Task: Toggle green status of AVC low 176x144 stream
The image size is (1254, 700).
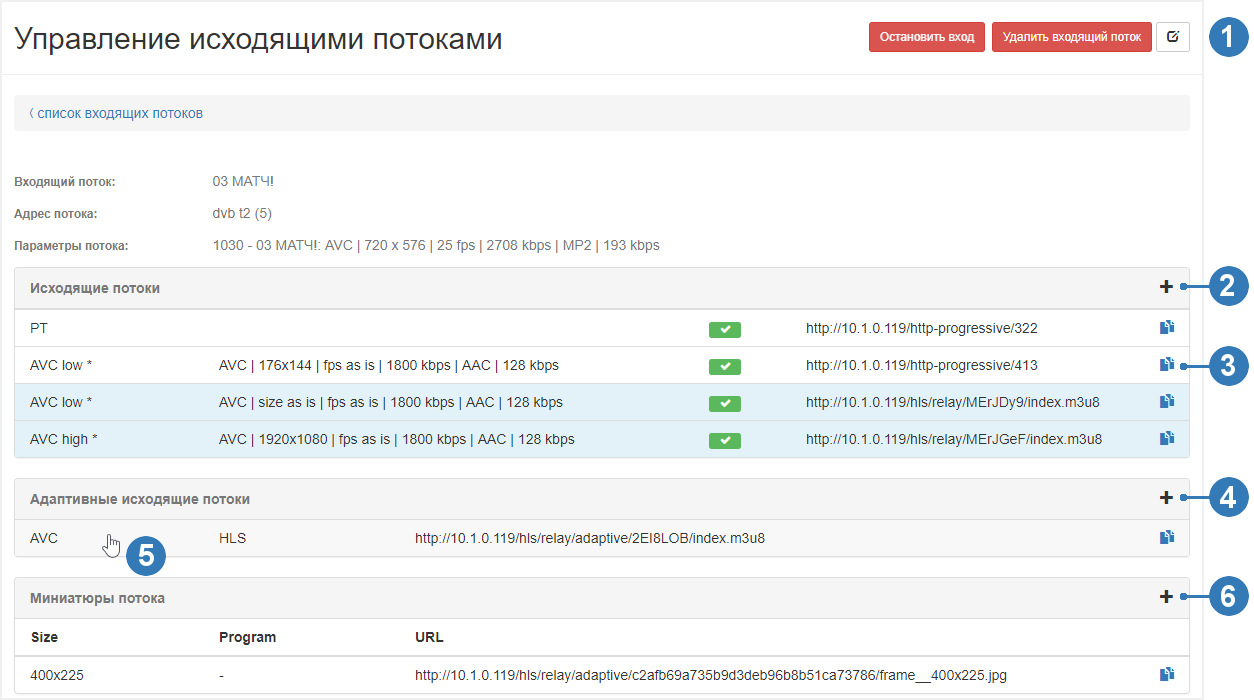Action: tap(725, 366)
